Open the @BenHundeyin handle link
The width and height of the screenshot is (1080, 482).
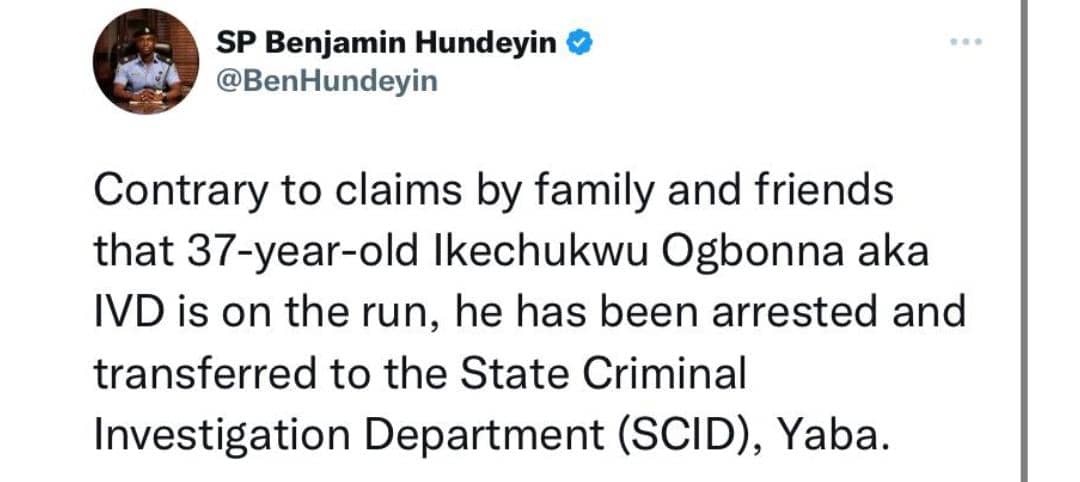[327, 81]
